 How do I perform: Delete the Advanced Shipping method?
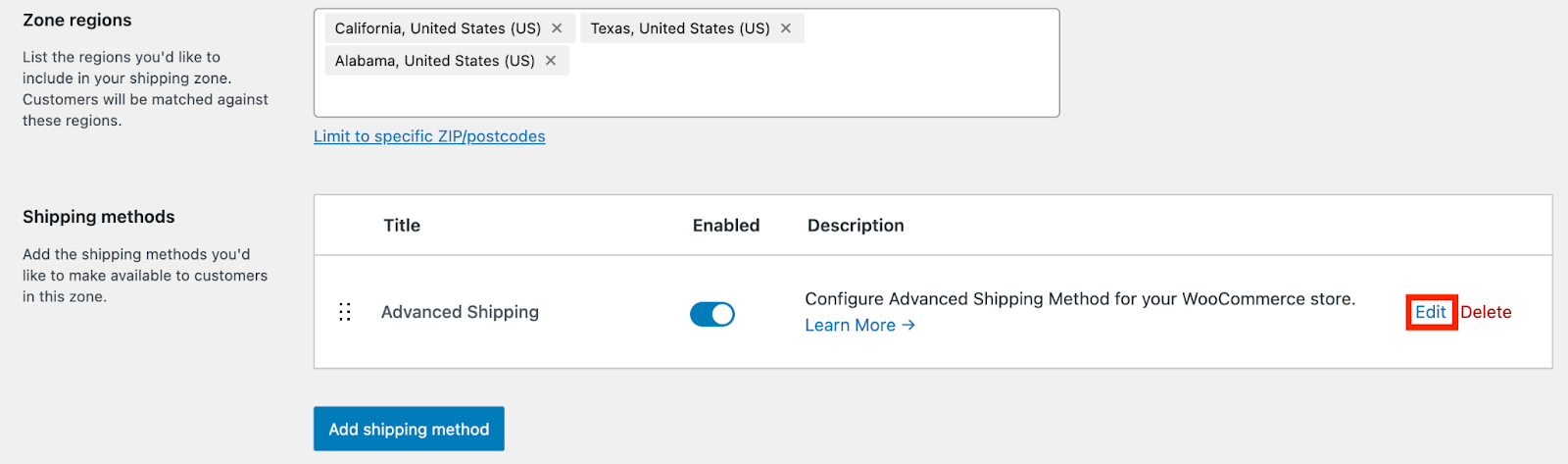coord(1486,312)
